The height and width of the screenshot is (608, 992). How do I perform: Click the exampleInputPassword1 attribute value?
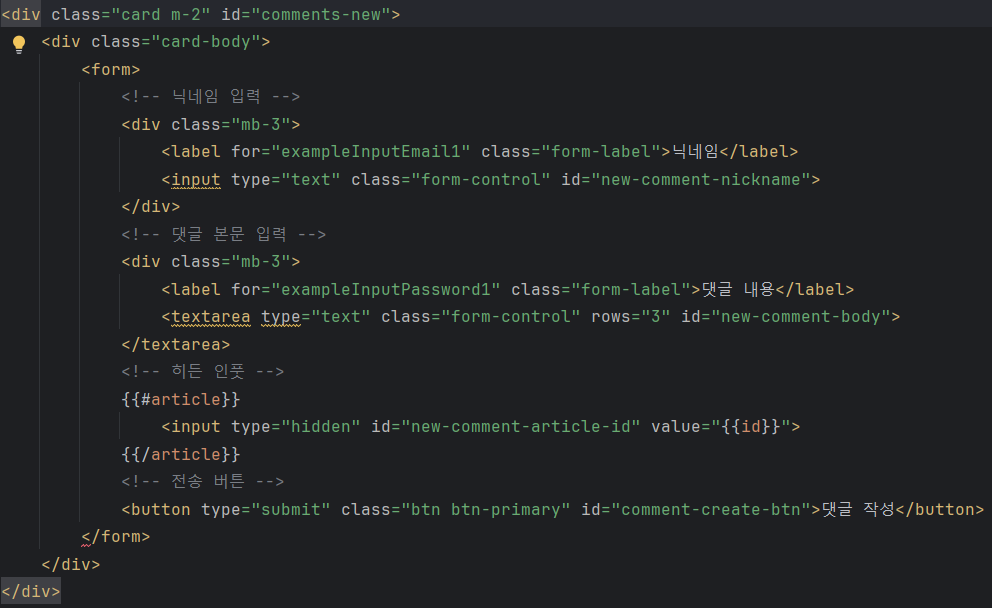tap(386, 290)
